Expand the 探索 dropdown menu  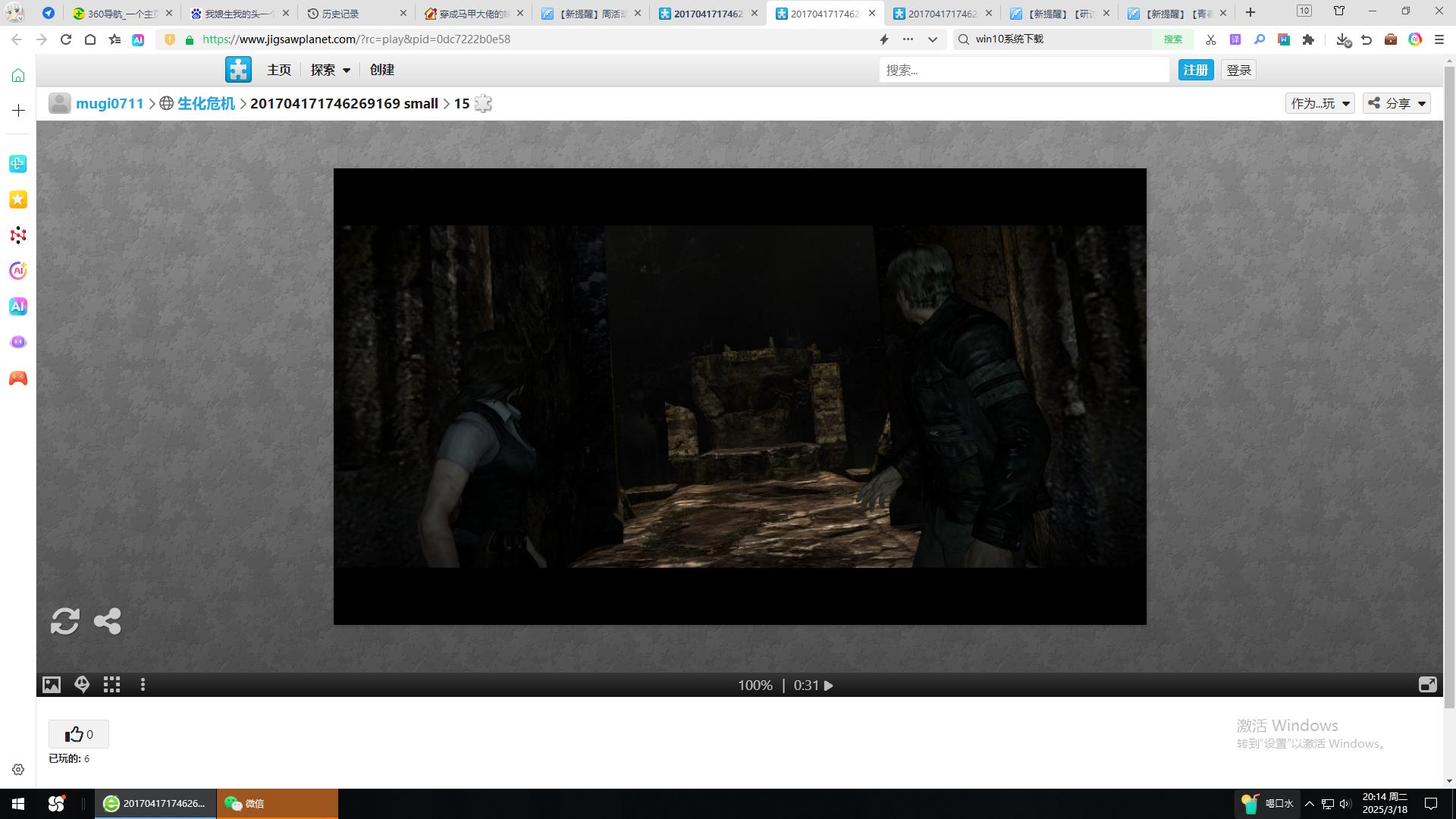pyautogui.click(x=331, y=70)
